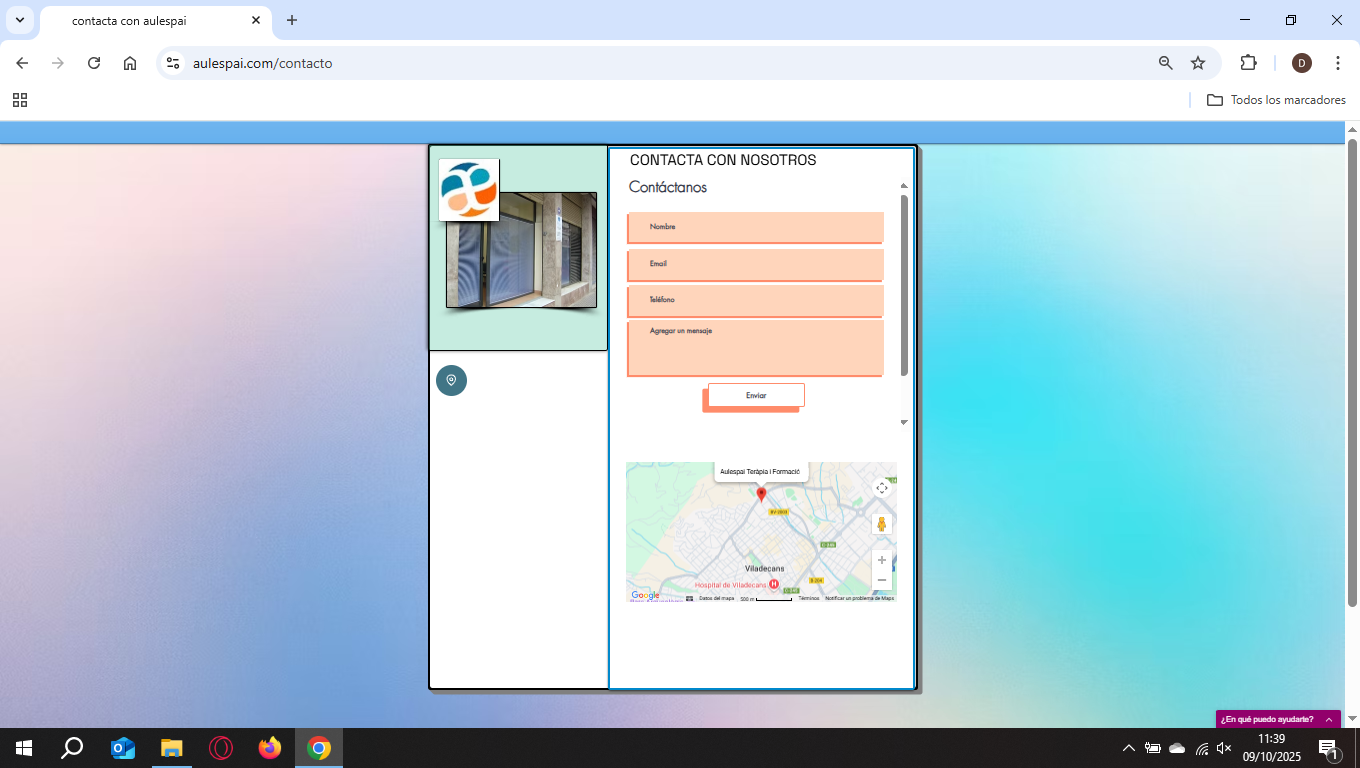This screenshot has height=768, width=1360.
Task: Click the Google logo on the map
Action: [x=645, y=595]
